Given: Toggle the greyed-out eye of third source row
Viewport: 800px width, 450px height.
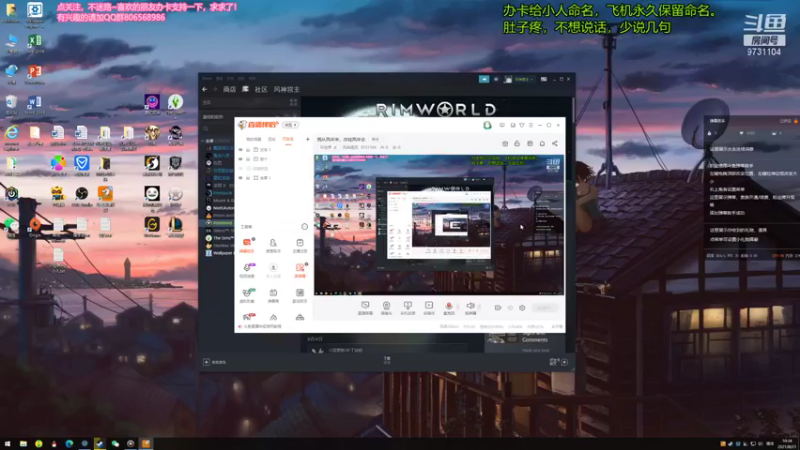Looking at the screenshot, I should [x=241, y=168].
